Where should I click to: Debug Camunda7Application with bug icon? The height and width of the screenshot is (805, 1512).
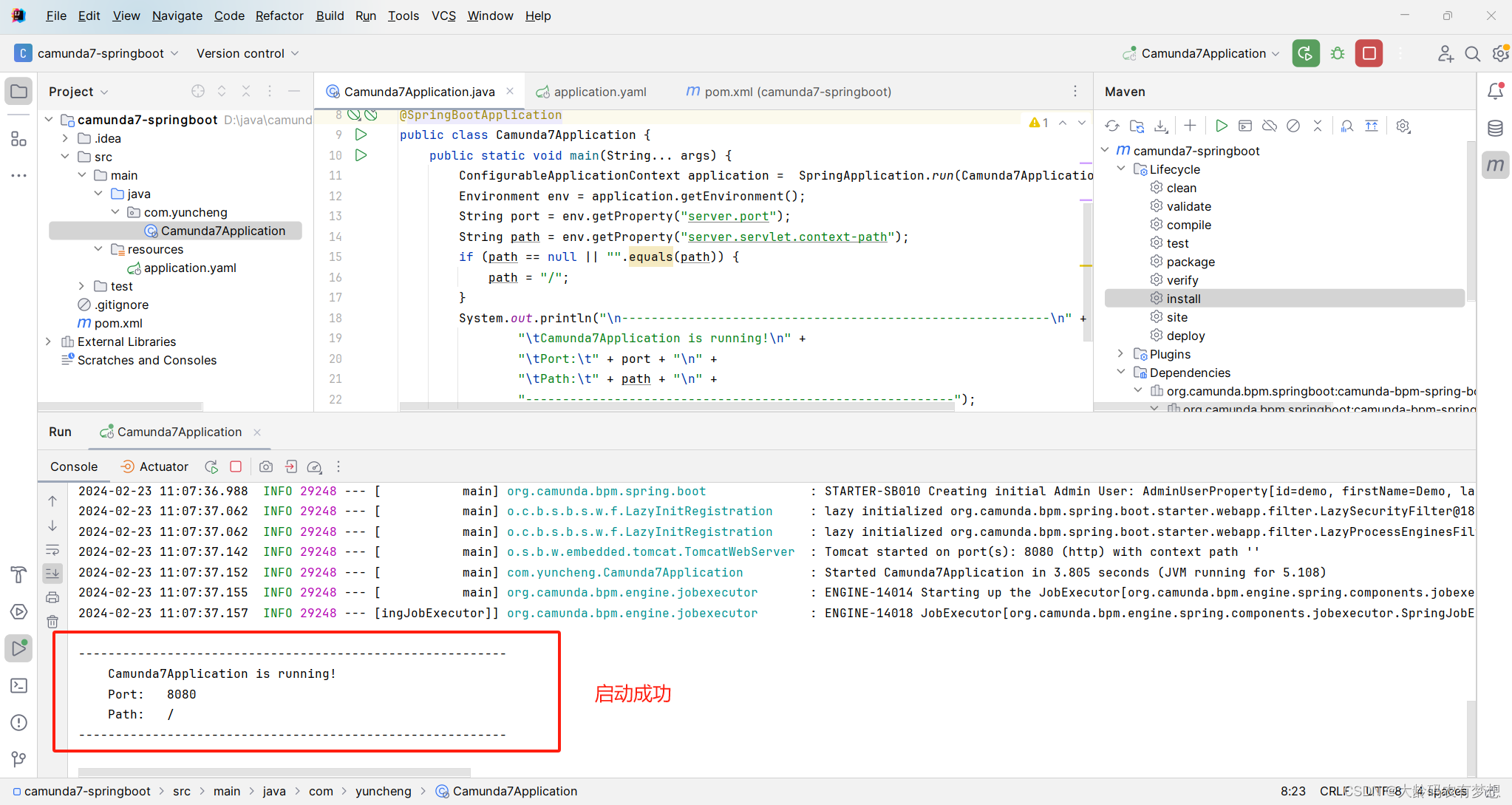click(x=1338, y=53)
